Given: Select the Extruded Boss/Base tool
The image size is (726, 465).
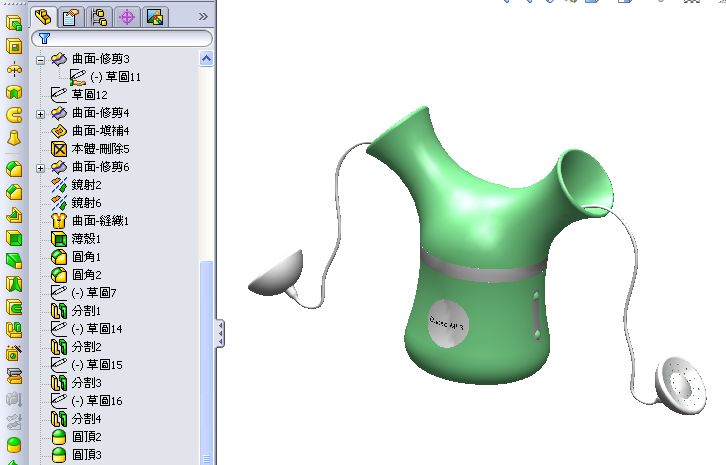Looking at the screenshot, I should pyautogui.click(x=14, y=22).
